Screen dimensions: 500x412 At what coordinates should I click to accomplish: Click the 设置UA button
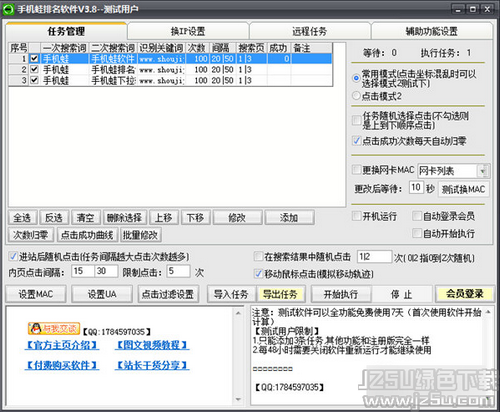(x=102, y=294)
